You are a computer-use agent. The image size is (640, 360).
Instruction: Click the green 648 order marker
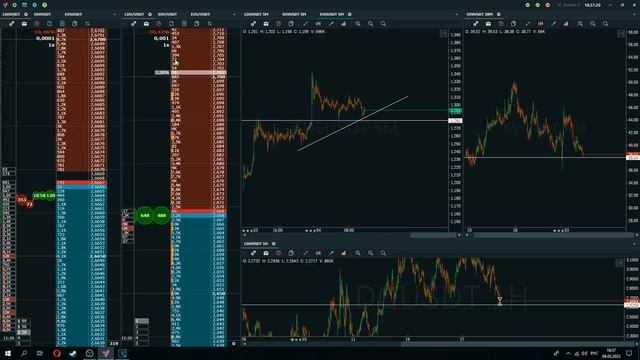click(x=145, y=216)
